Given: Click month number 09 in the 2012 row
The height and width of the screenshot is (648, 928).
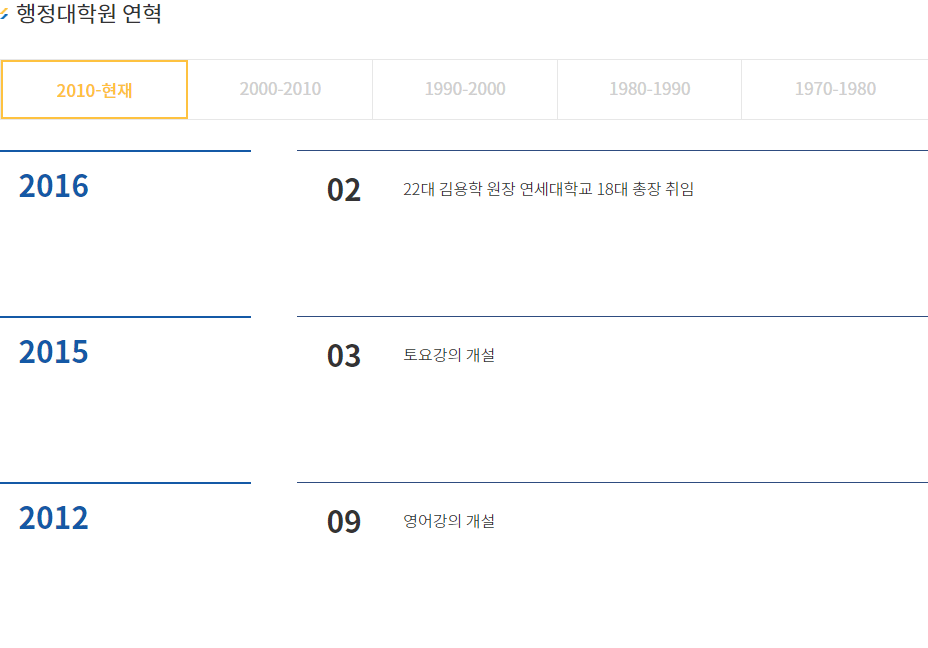Looking at the screenshot, I should (x=344, y=522).
